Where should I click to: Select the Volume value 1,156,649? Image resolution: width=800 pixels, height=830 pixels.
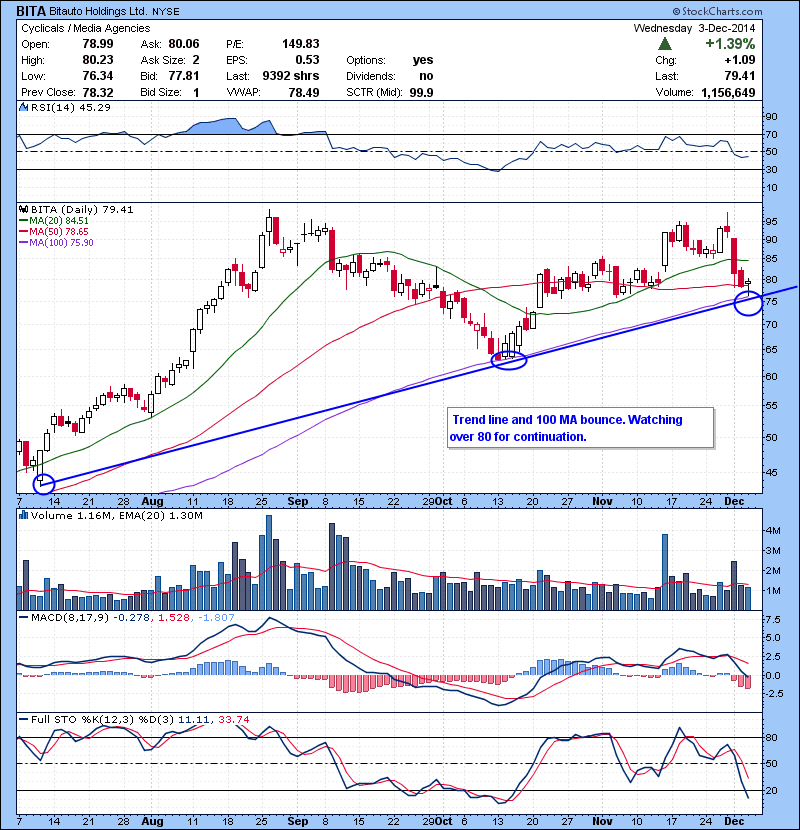point(728,93)
